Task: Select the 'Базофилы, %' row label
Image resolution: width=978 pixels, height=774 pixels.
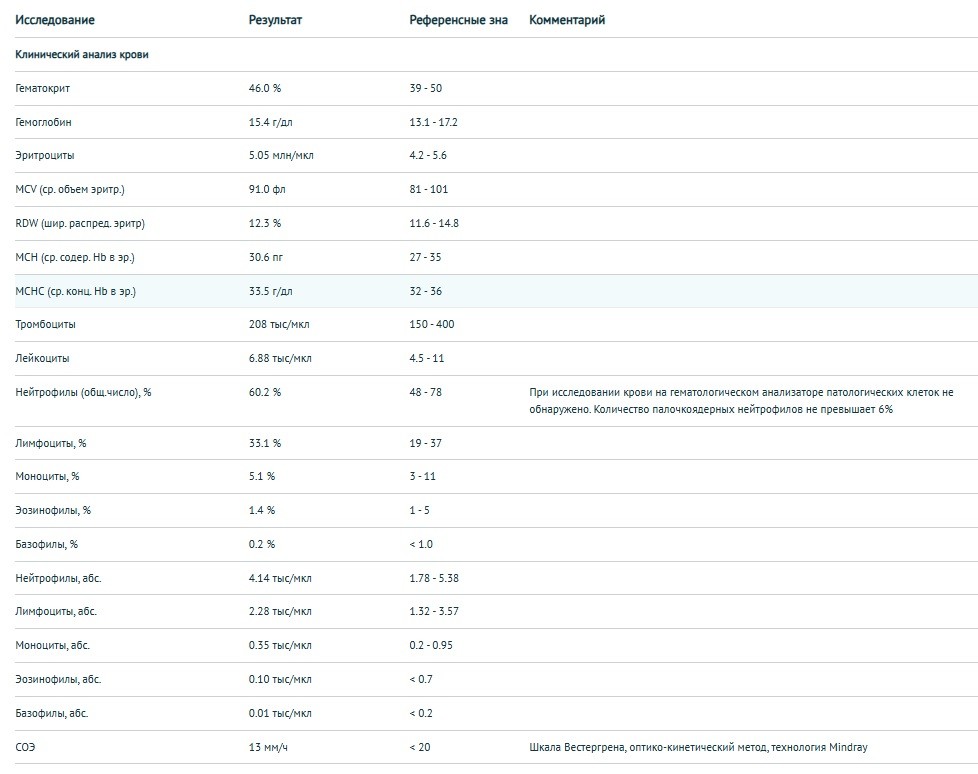Action: tap(47, 545)
